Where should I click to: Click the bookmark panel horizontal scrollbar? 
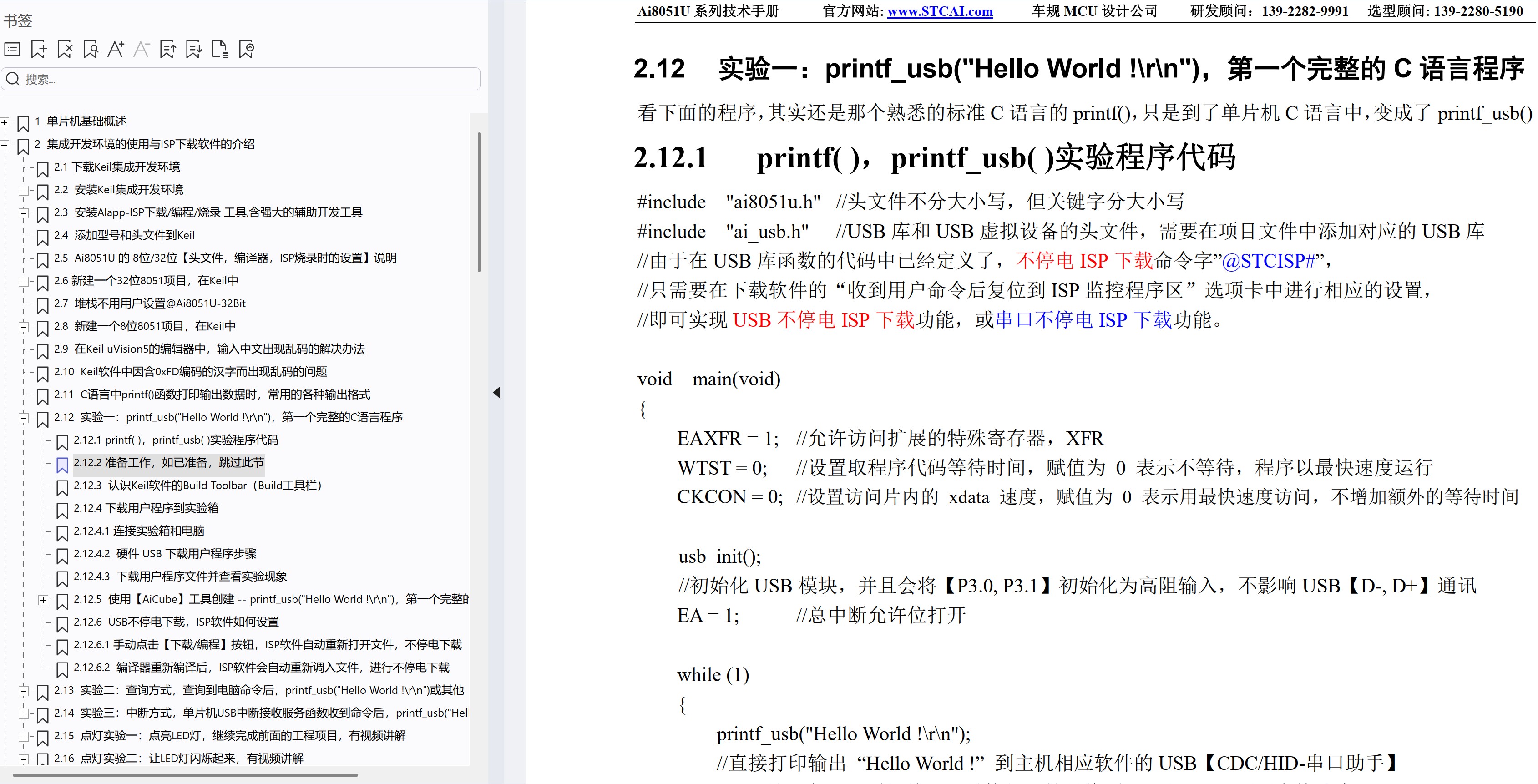(x=185, y=775)
